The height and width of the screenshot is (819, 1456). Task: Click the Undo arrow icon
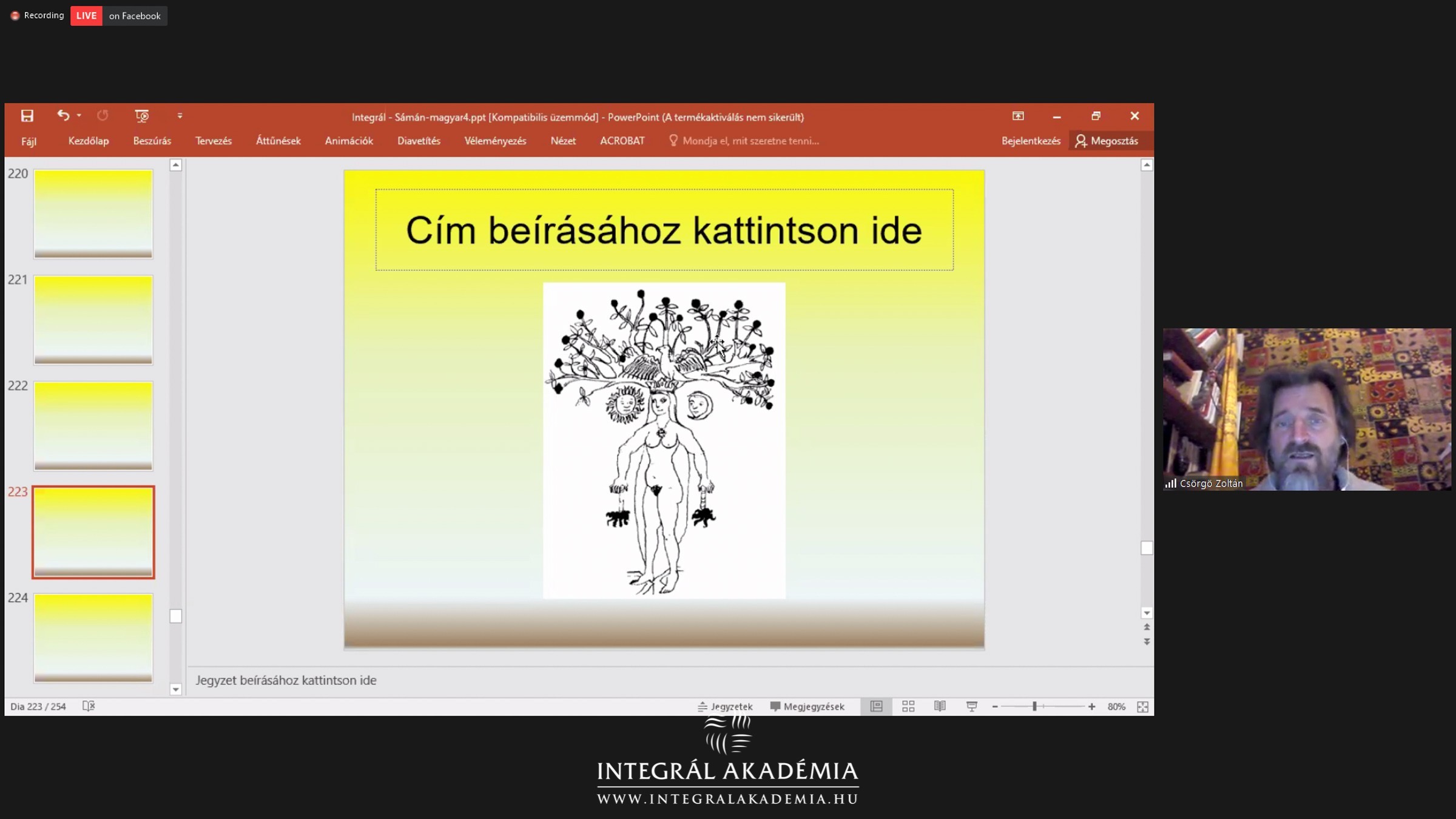[63, 115]
